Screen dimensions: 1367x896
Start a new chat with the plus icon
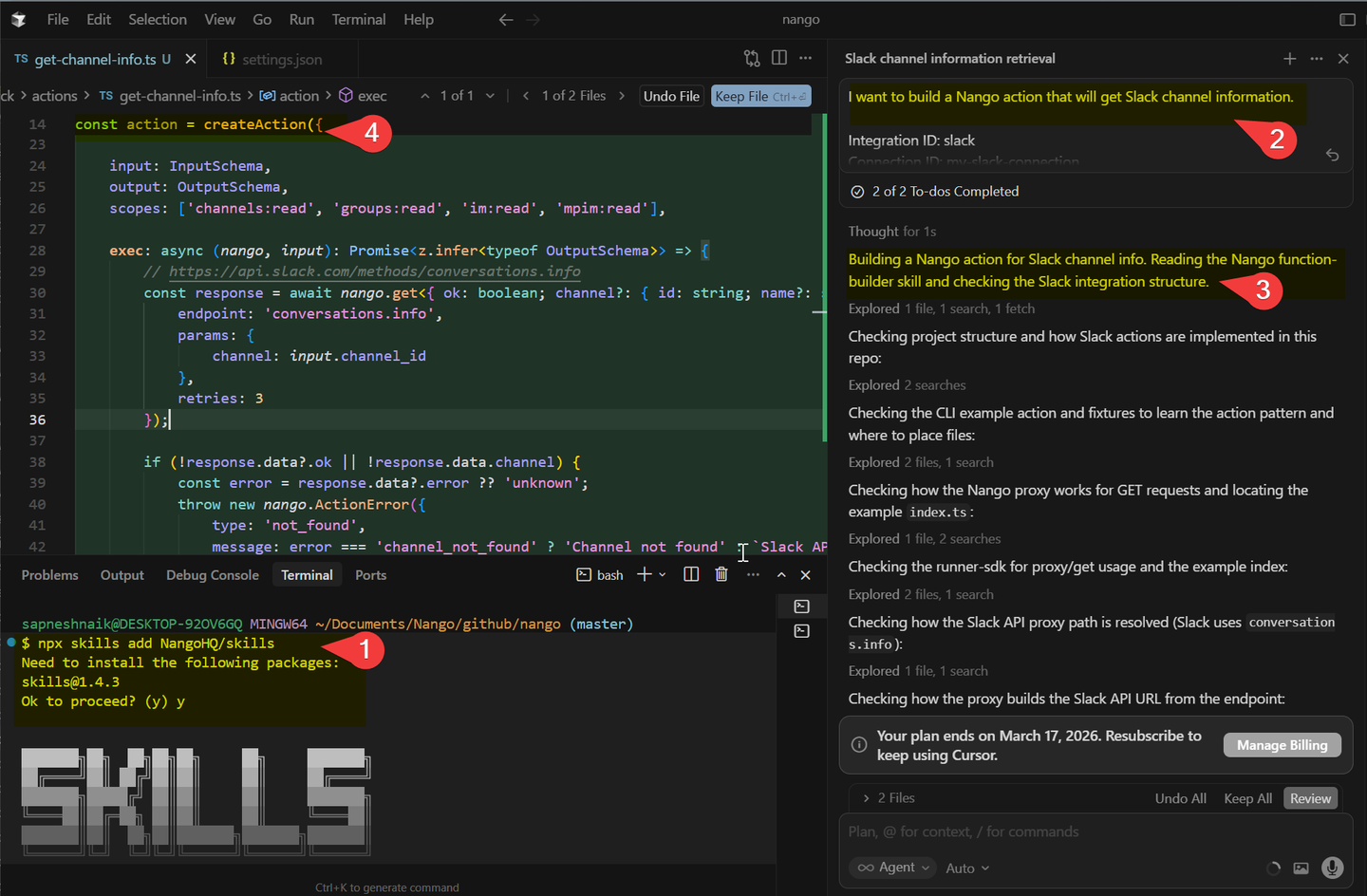pyautogui.click(x=1289, y=59)
